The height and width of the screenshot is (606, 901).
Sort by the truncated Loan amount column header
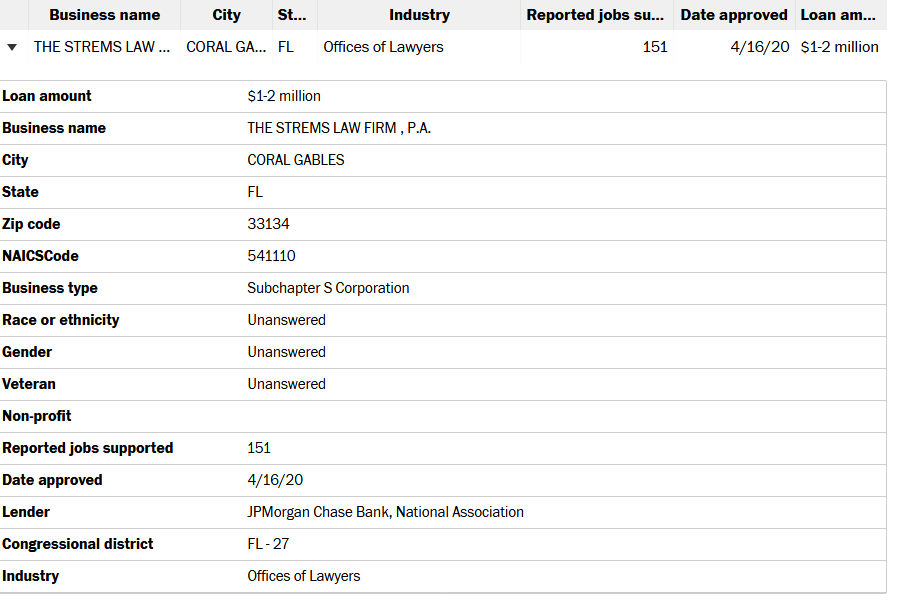click(x=838, y=15)
